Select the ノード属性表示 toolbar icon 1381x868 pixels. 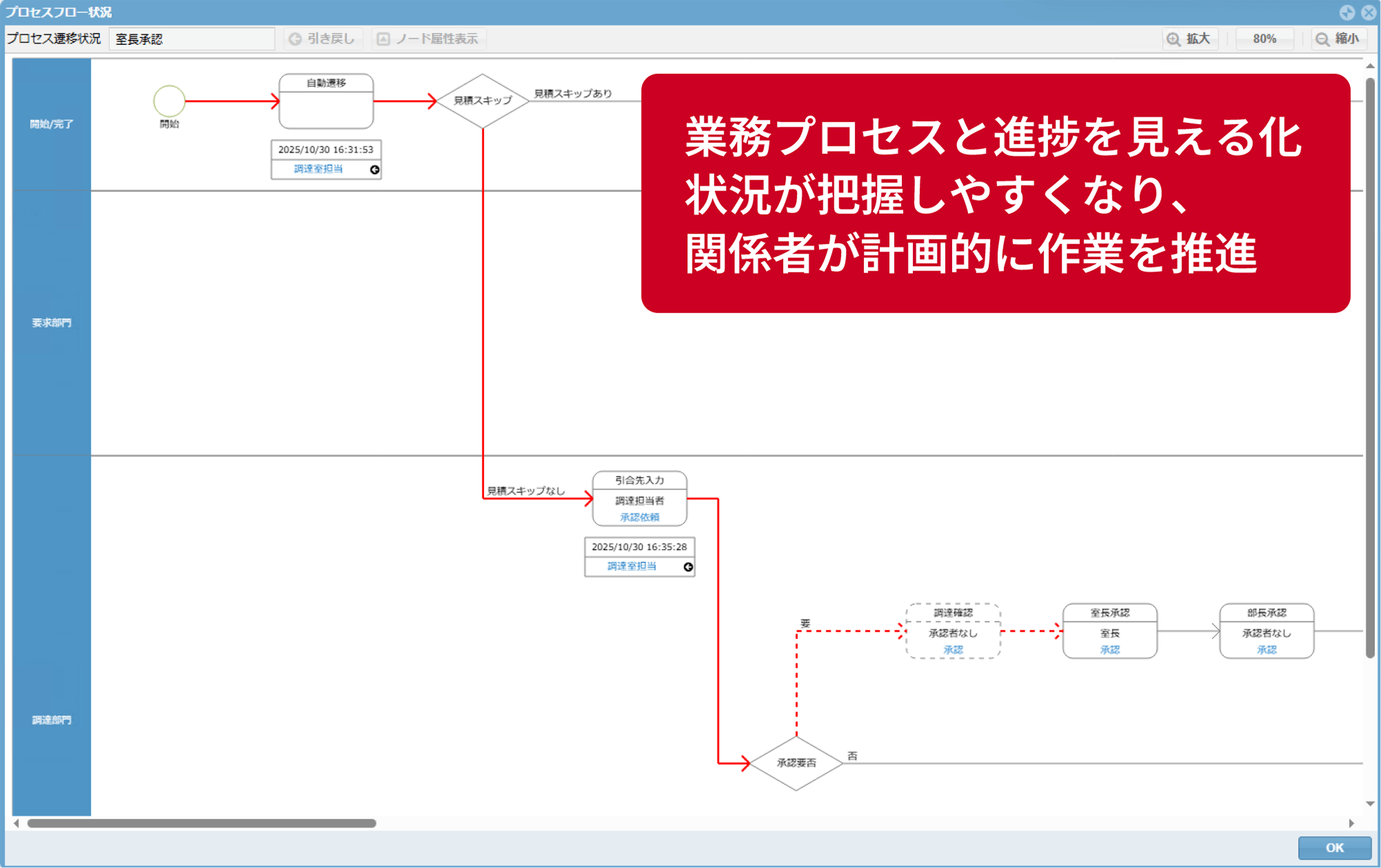coord(384,39)
